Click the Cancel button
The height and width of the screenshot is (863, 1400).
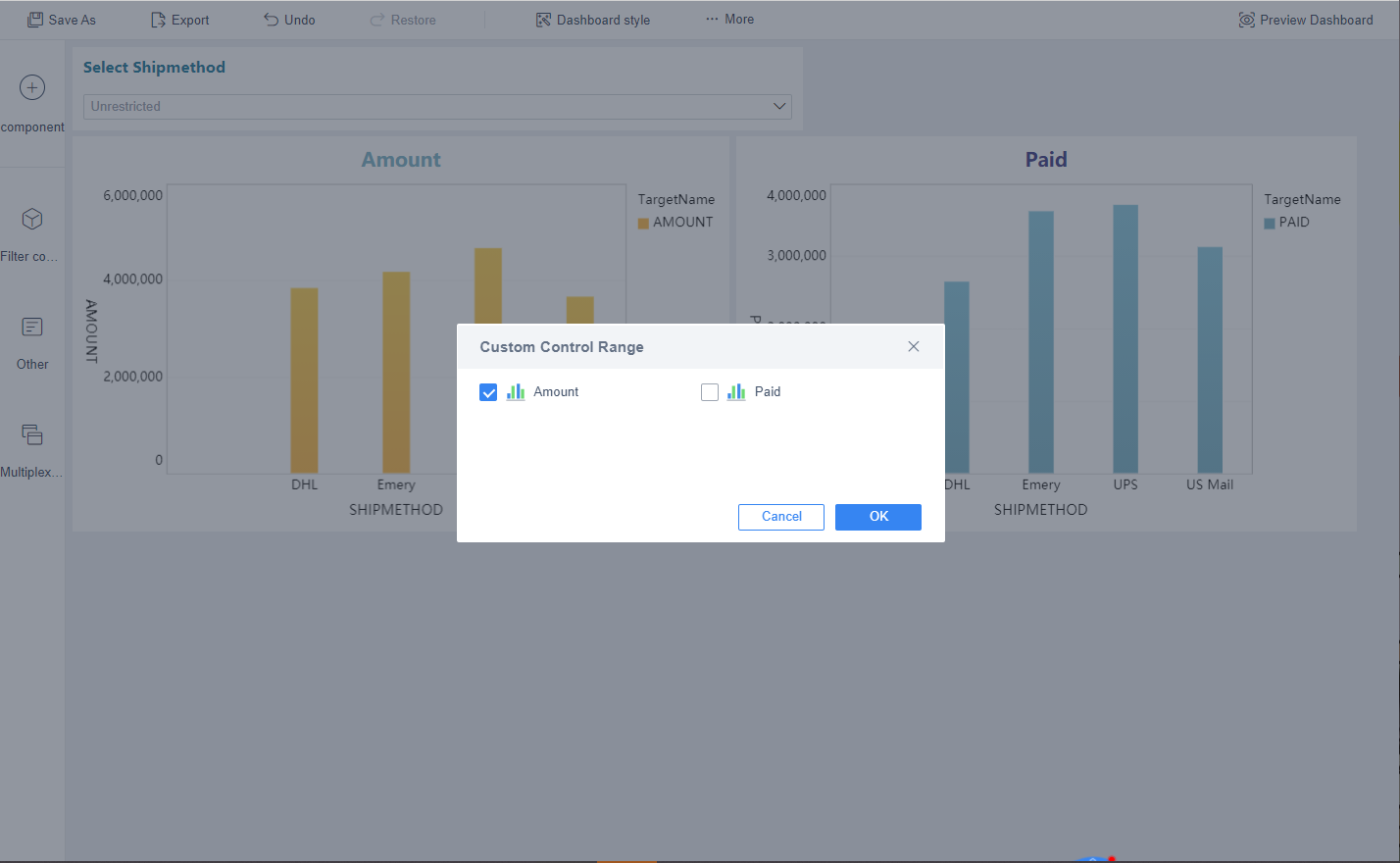pyautogui.click(x=781, y=517)
